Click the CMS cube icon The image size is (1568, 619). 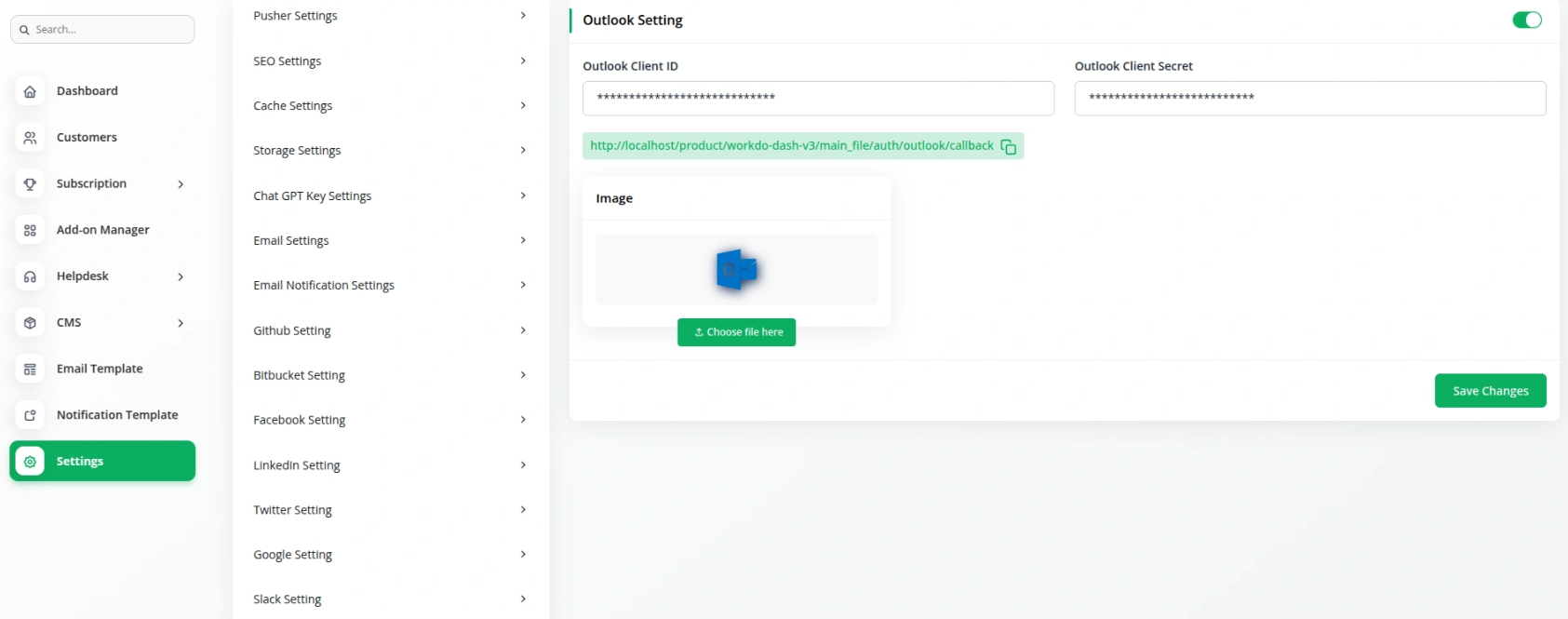coord(30,323)
